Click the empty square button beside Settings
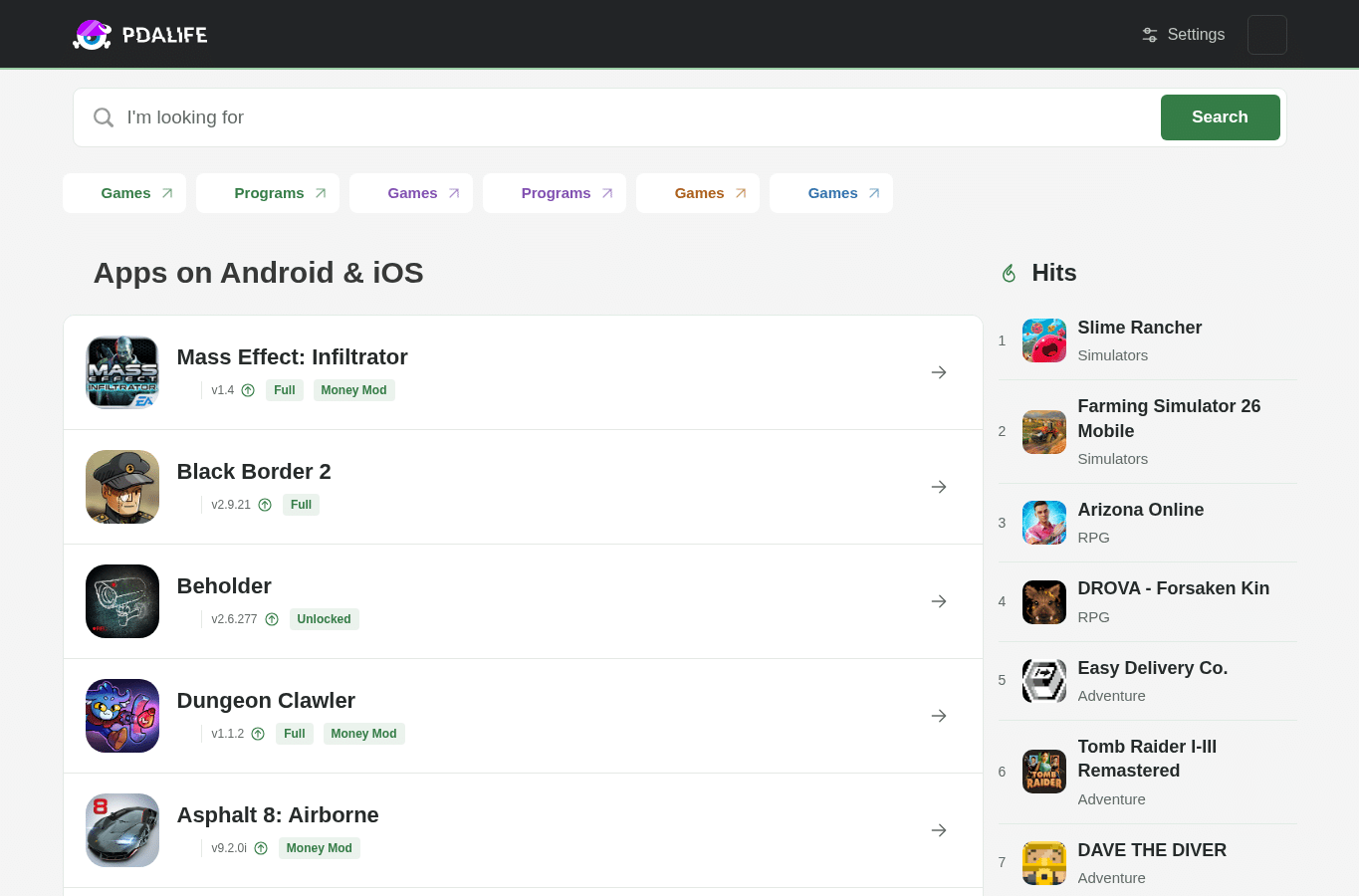Image resolution: width=1359 pixels, height=896 pixels. (x=1266, y=35)
